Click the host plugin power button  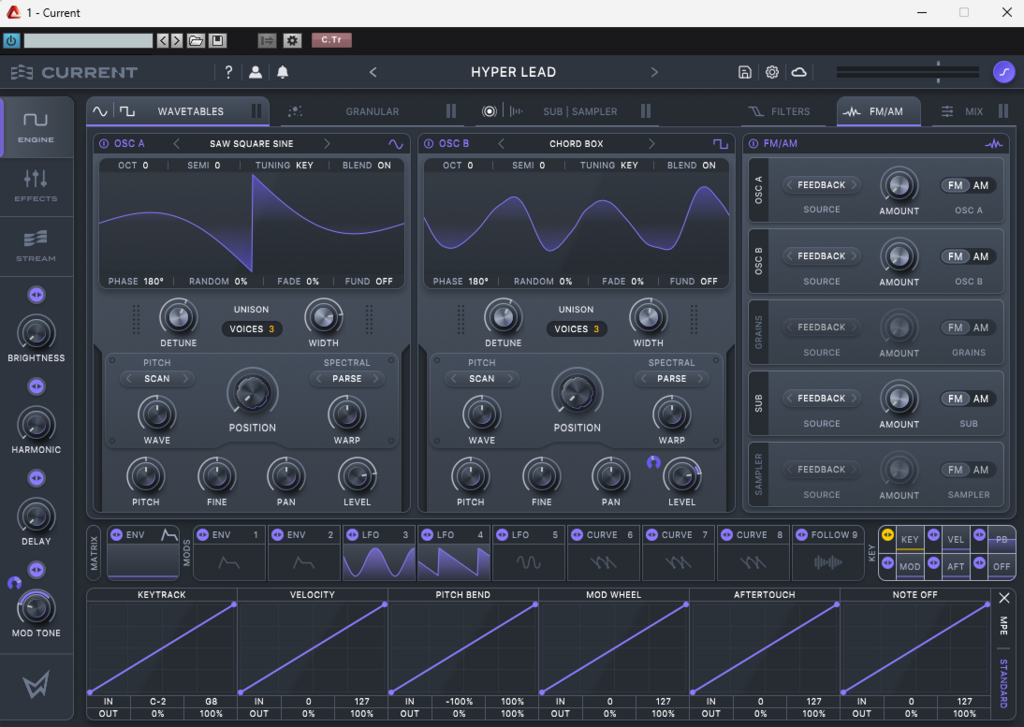point(11,40)
